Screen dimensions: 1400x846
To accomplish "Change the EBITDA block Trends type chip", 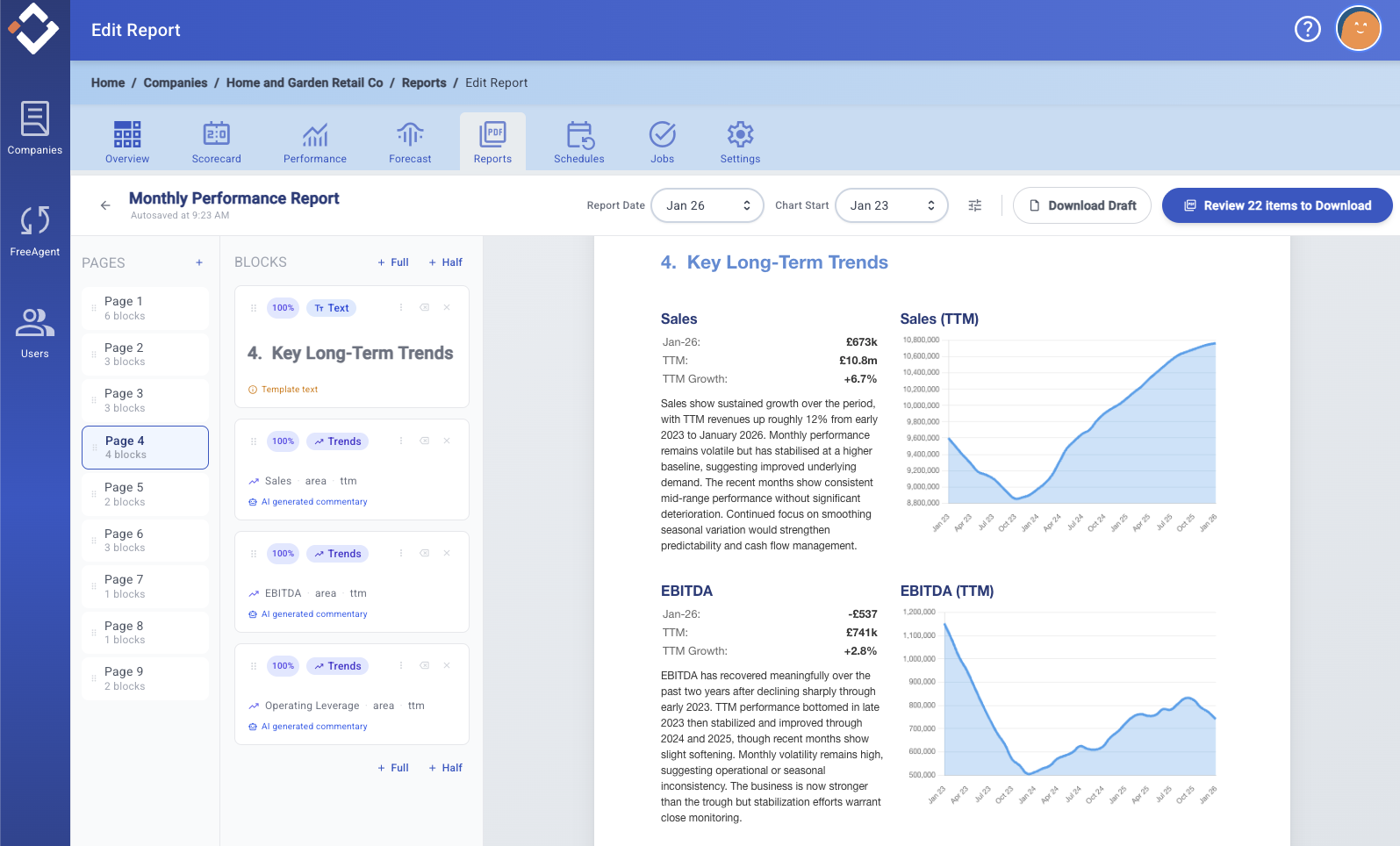I will (337, 554).
